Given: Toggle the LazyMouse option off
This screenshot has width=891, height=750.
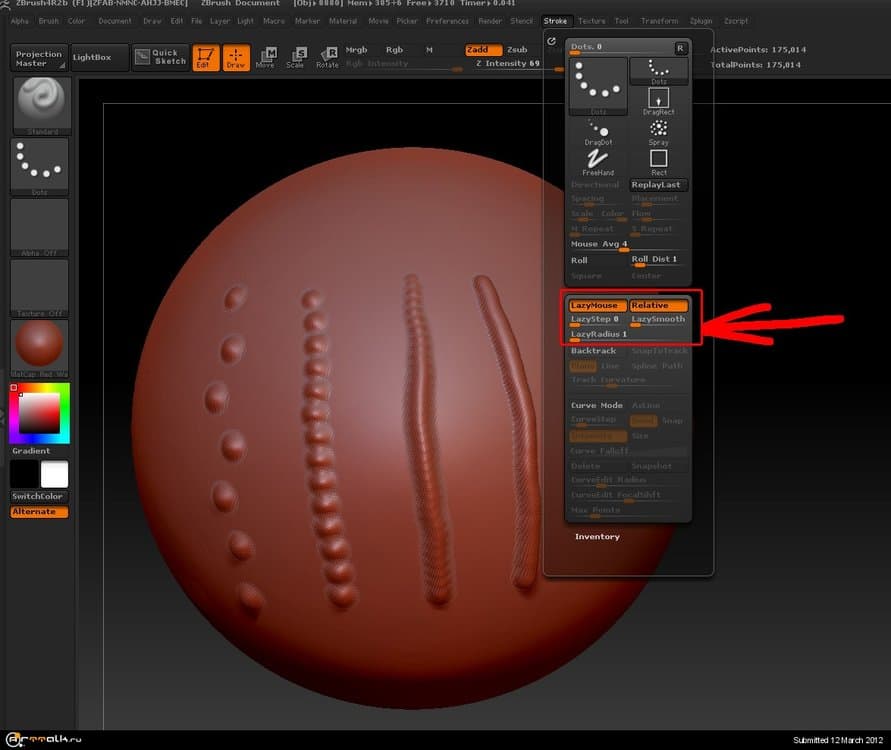Looking at the screenshot, I should (598, 305).
